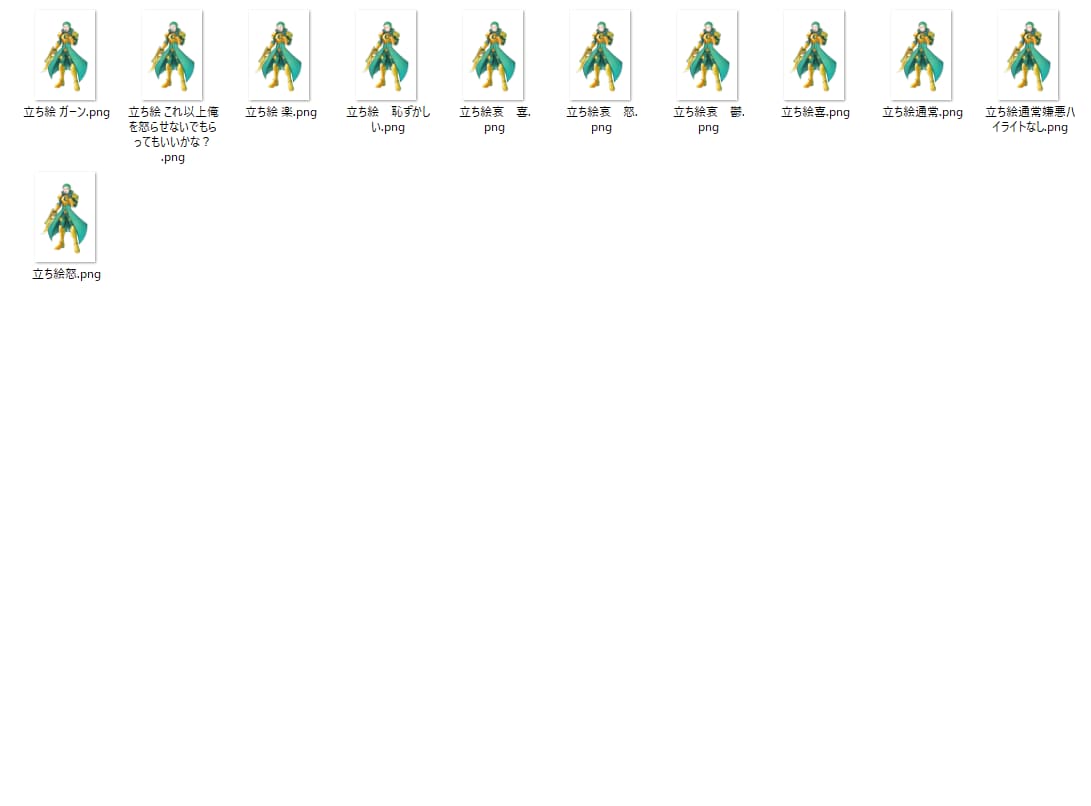This screenshot has height=806, width=1091.
Task: Click the file name 立ち絵通常嫌悪ハイライトなし.png
Action: pyautogui.click(x=1030, y=120)
